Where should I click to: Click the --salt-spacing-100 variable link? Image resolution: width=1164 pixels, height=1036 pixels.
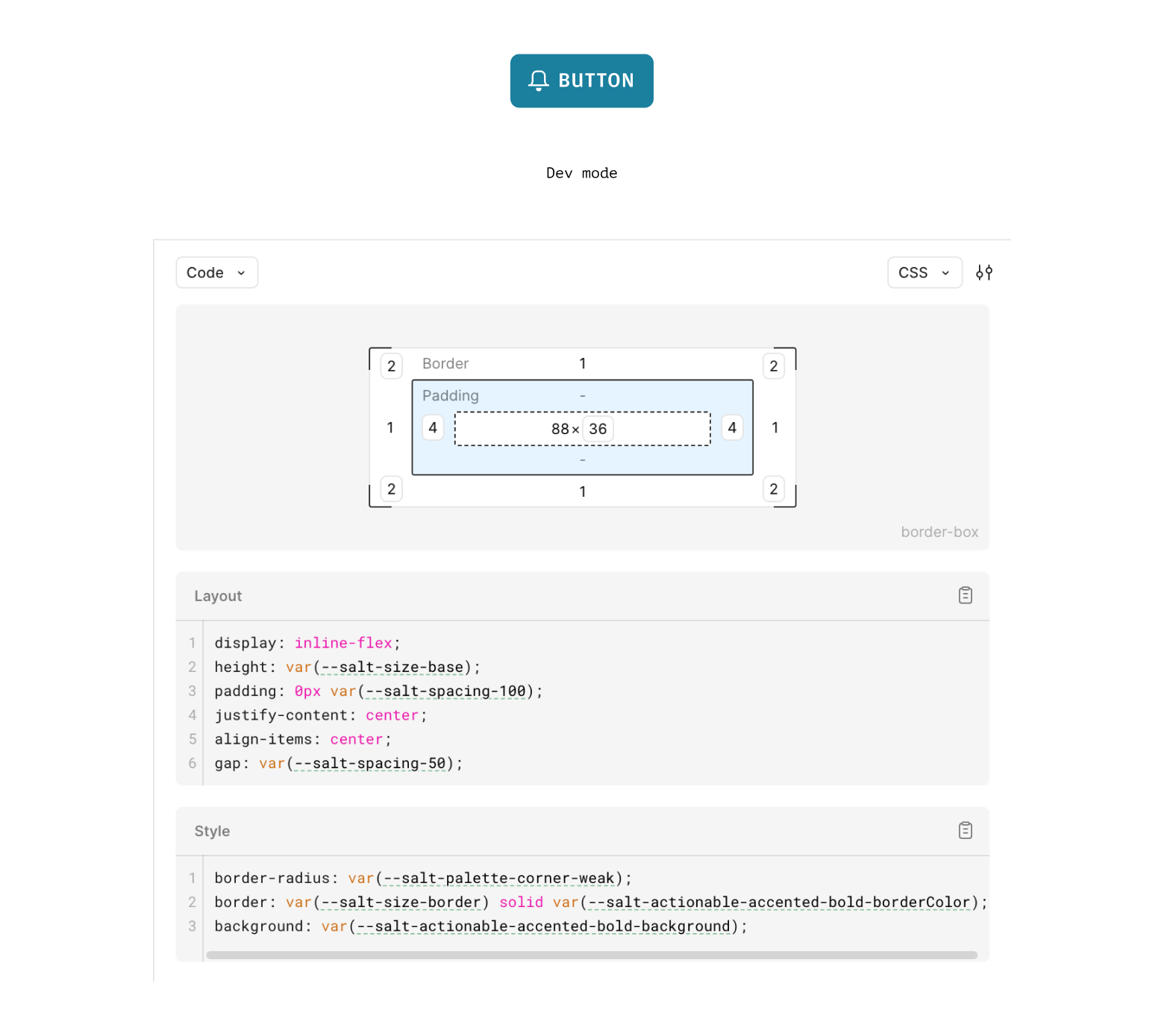(444, 691)
